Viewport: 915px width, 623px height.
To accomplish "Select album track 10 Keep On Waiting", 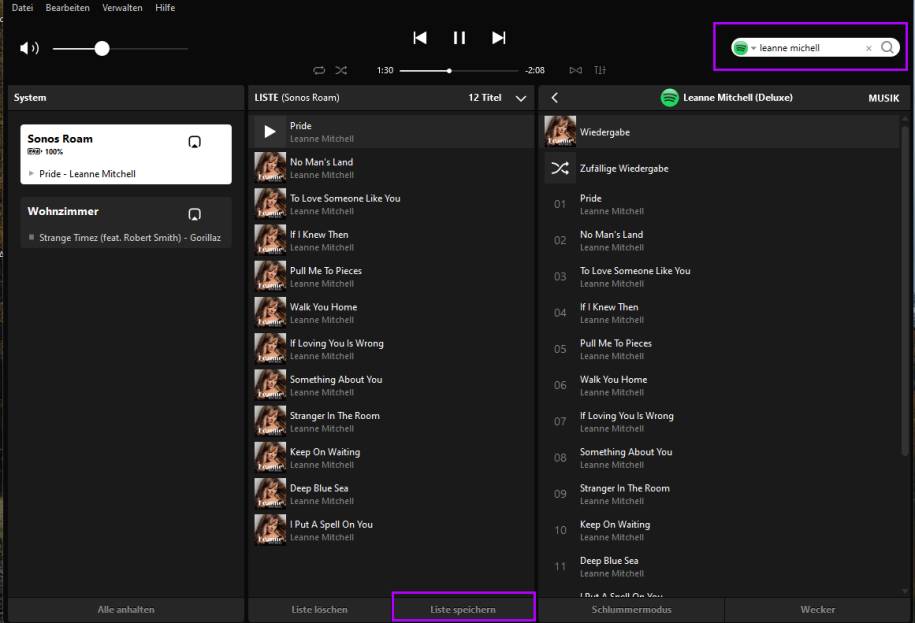I will pyautogui.click(x=721, y=530).
